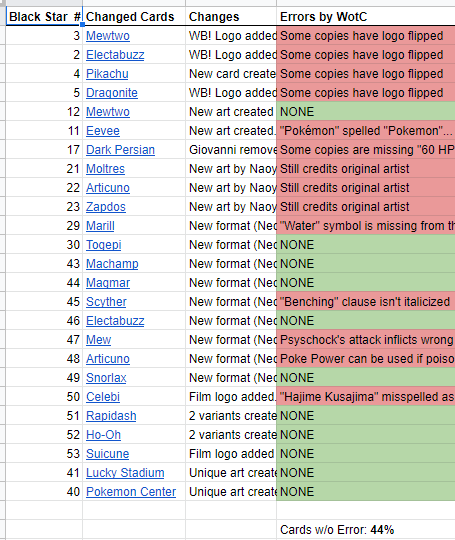This screenshot has width=455, height=540.
Task: Open the Pokemon Center link
Action: pyautogui.click(x=131, y=492)
